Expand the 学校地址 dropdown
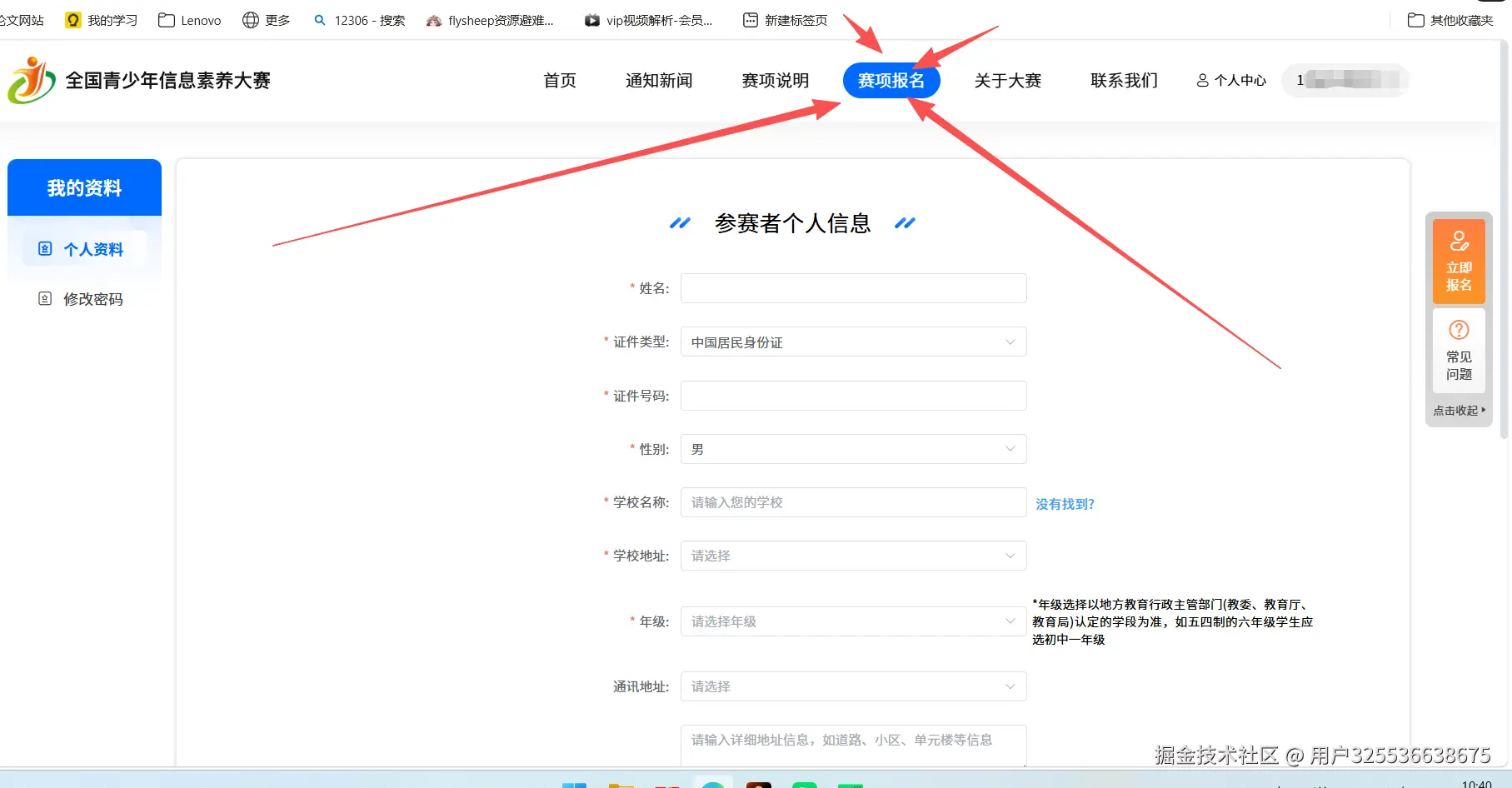 point(853,556)
